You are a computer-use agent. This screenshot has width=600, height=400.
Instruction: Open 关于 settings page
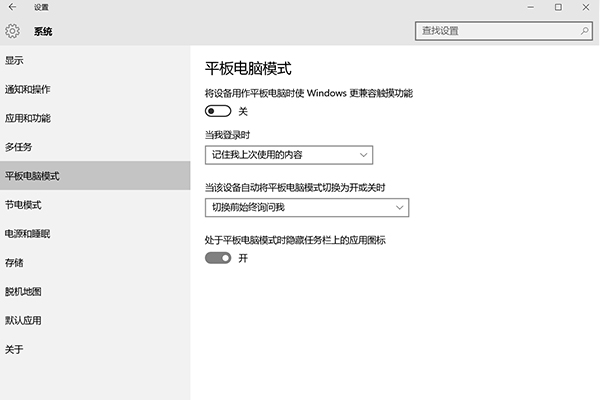pyautogui.click(x=95, y=349)
